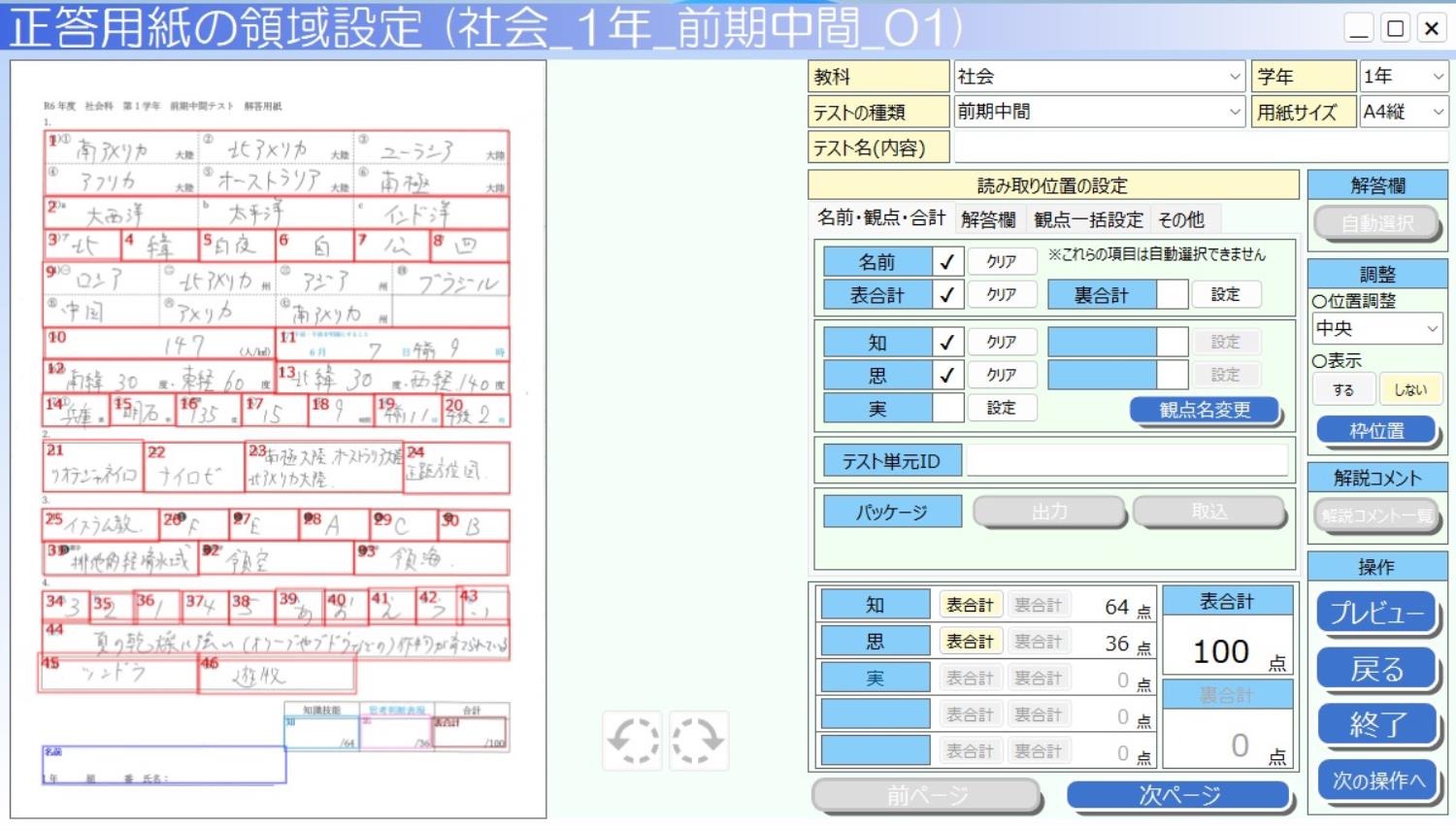This screenshot has height=830, width=1456.
Task: Select しない to hide display
Action: [x=1409, y=388]
